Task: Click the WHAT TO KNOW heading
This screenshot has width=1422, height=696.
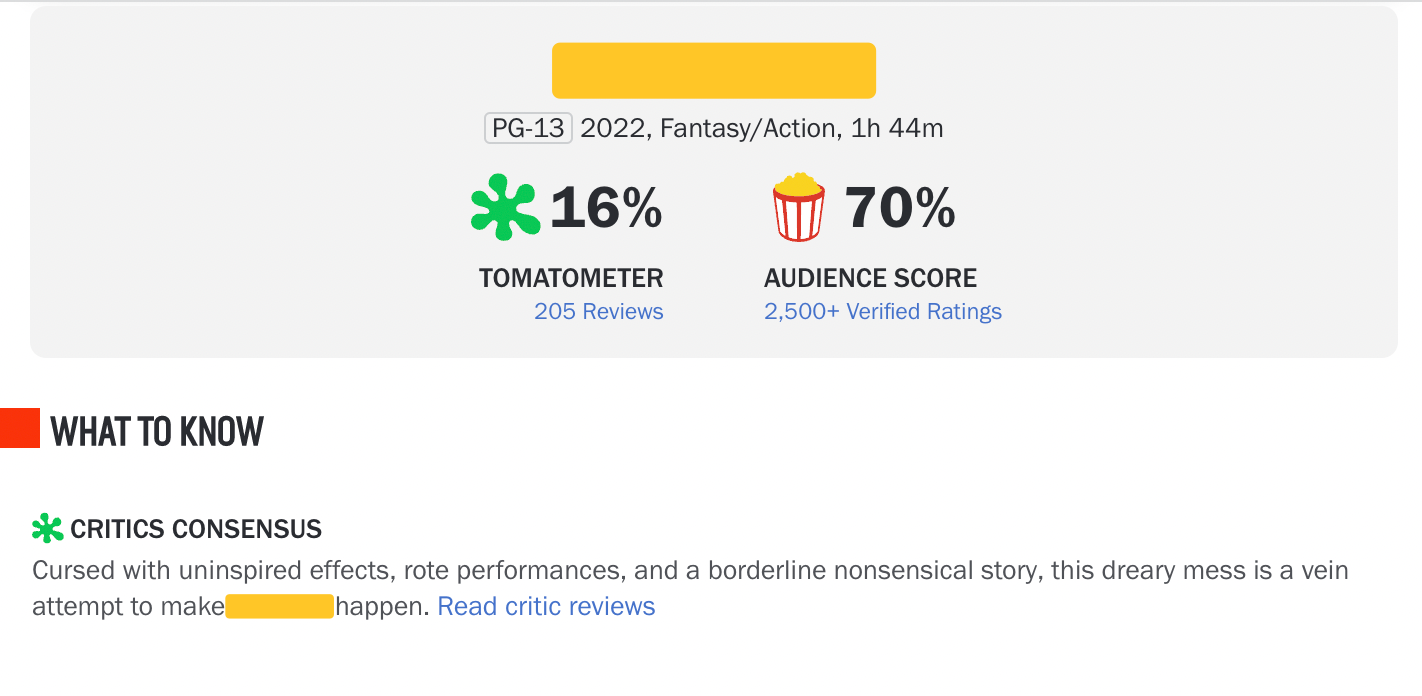Action: [x=157, y=431]
